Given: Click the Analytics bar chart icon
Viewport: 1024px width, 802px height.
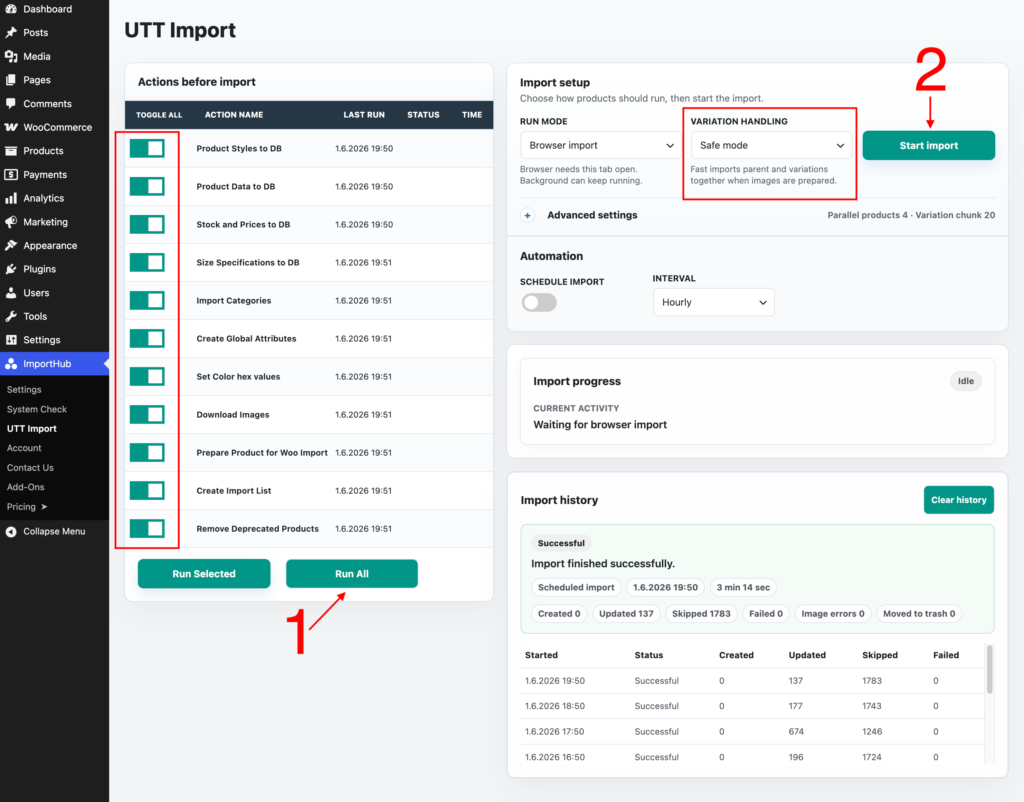Looking at the screenshot, I should coord(11,198).
